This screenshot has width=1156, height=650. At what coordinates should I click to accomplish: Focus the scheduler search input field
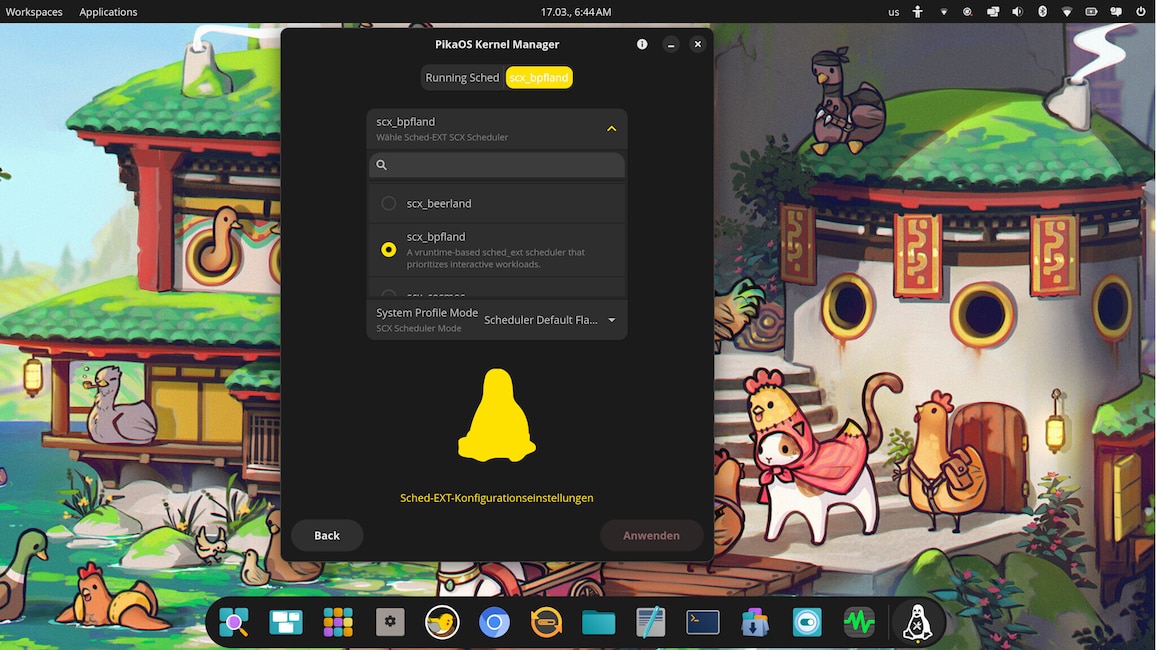pyautogui.click(x=497, y=165)
